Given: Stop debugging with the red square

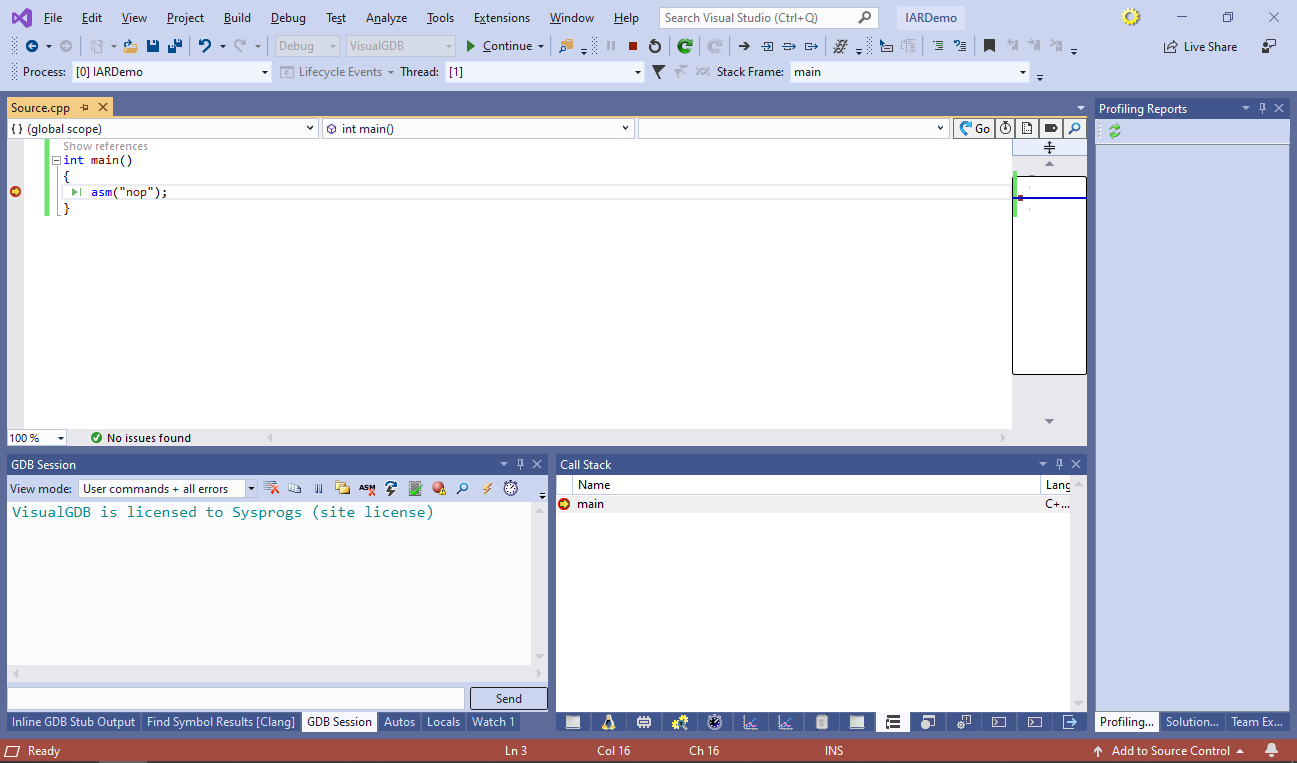Looking at the screenshot, I should 633,46.
